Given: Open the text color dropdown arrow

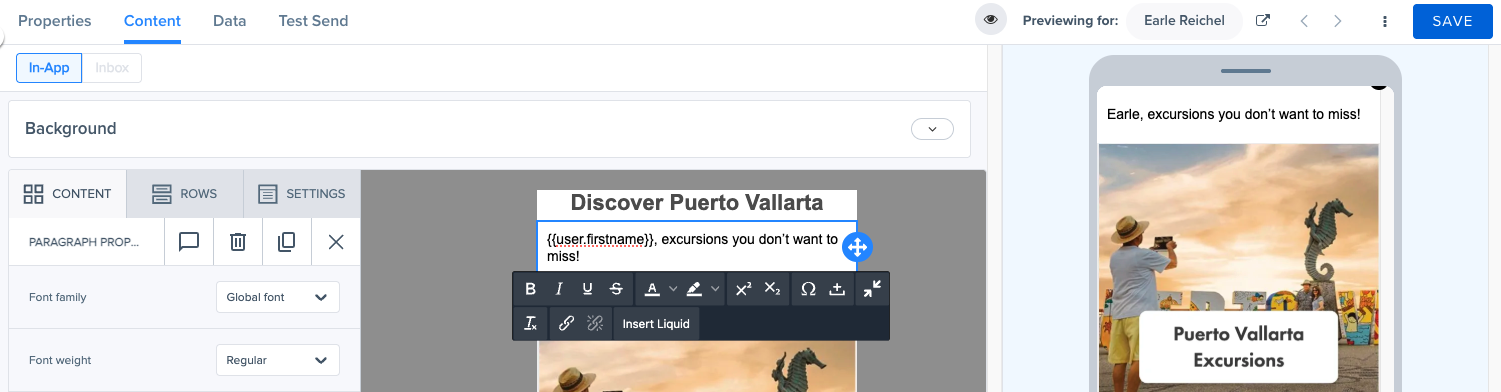Looking at the screenshot, I should click(673, 289).
